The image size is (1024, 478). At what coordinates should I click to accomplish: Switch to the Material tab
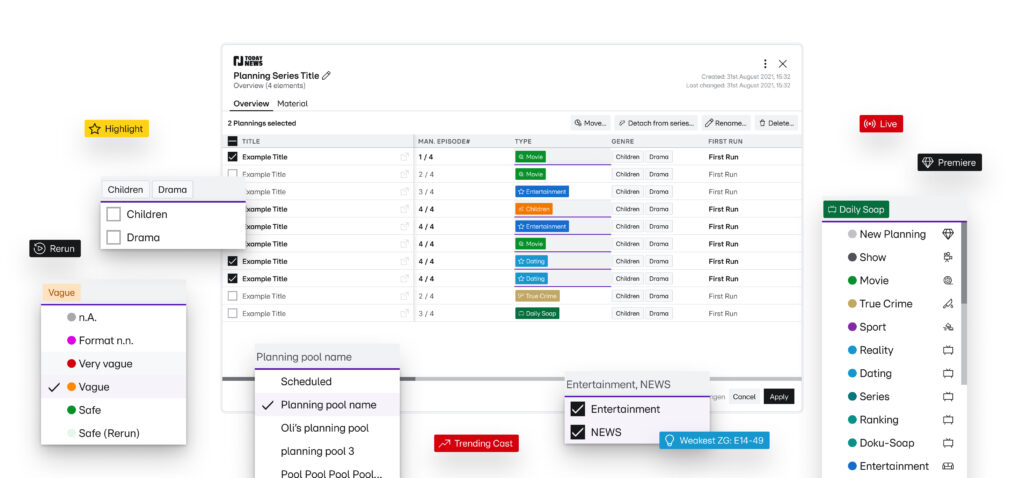[292, 103]
